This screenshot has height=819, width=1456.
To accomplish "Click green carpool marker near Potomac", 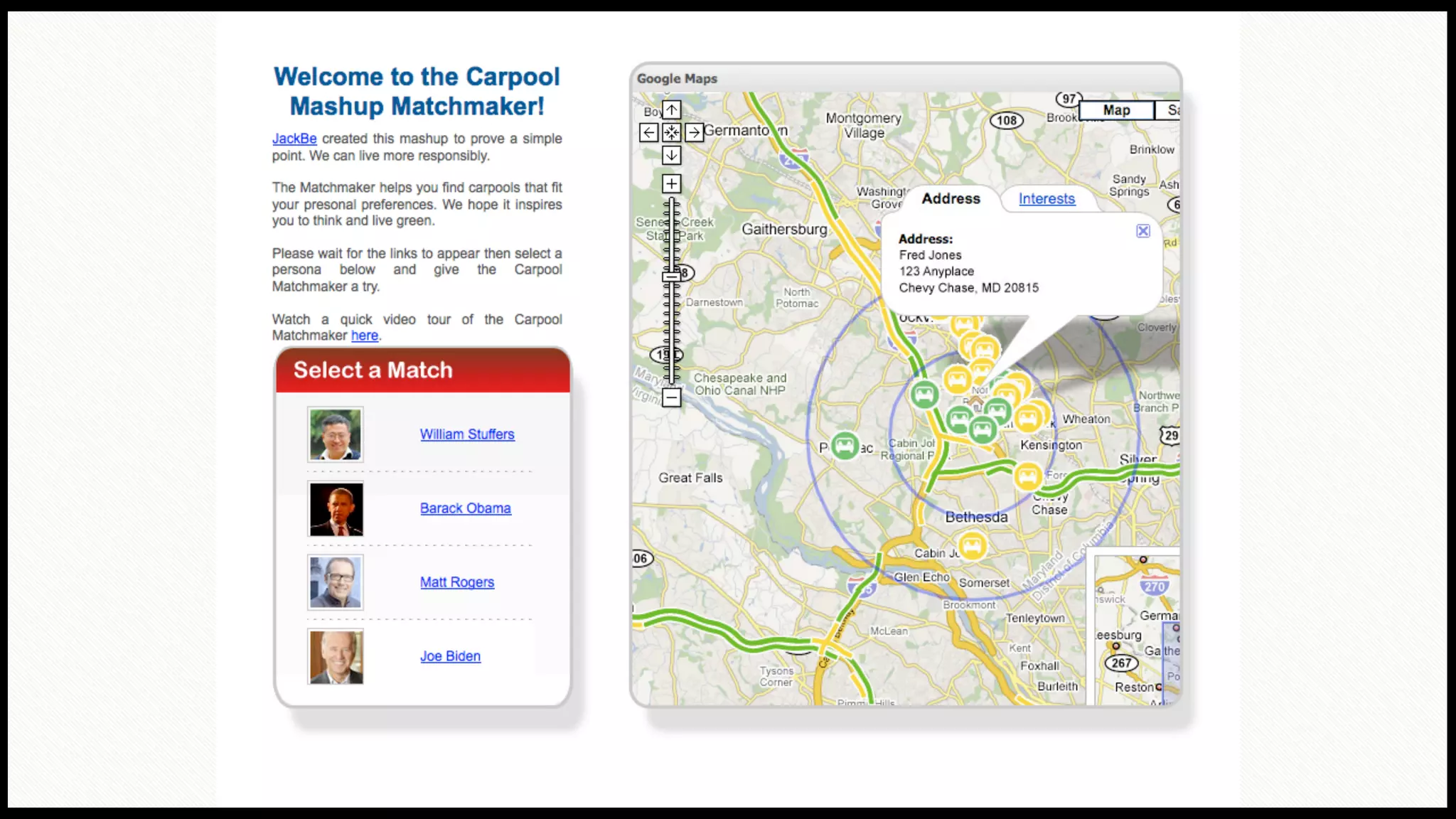I will point(845,446).
